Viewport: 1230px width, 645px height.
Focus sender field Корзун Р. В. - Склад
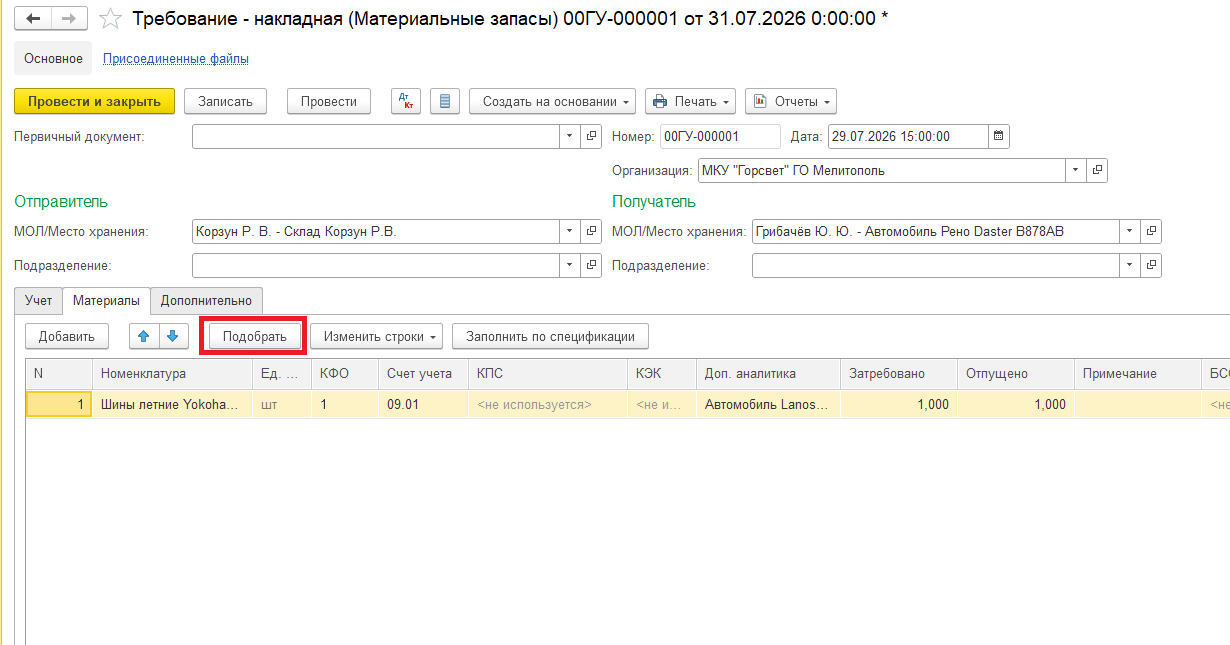[x=375, y=231]
